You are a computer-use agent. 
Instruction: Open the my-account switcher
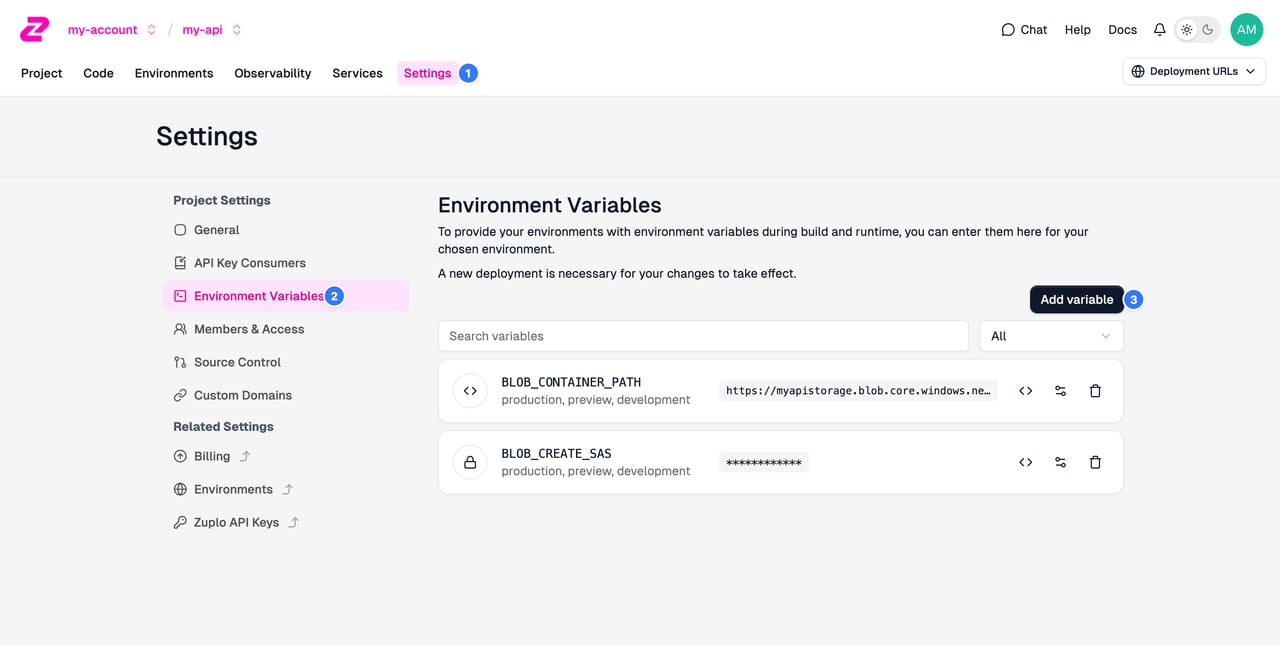112,30
